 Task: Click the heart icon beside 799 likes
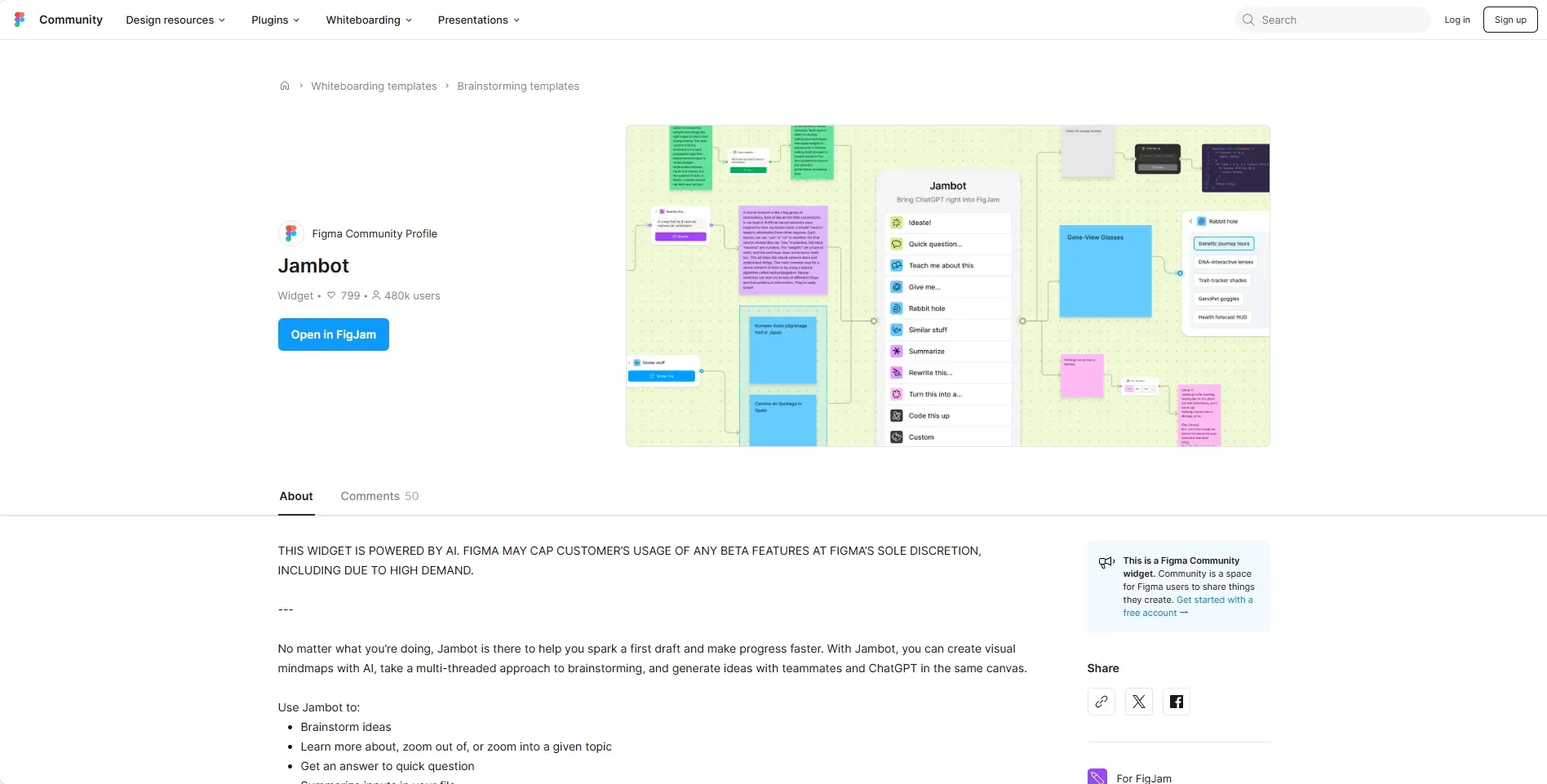[331, 295]
